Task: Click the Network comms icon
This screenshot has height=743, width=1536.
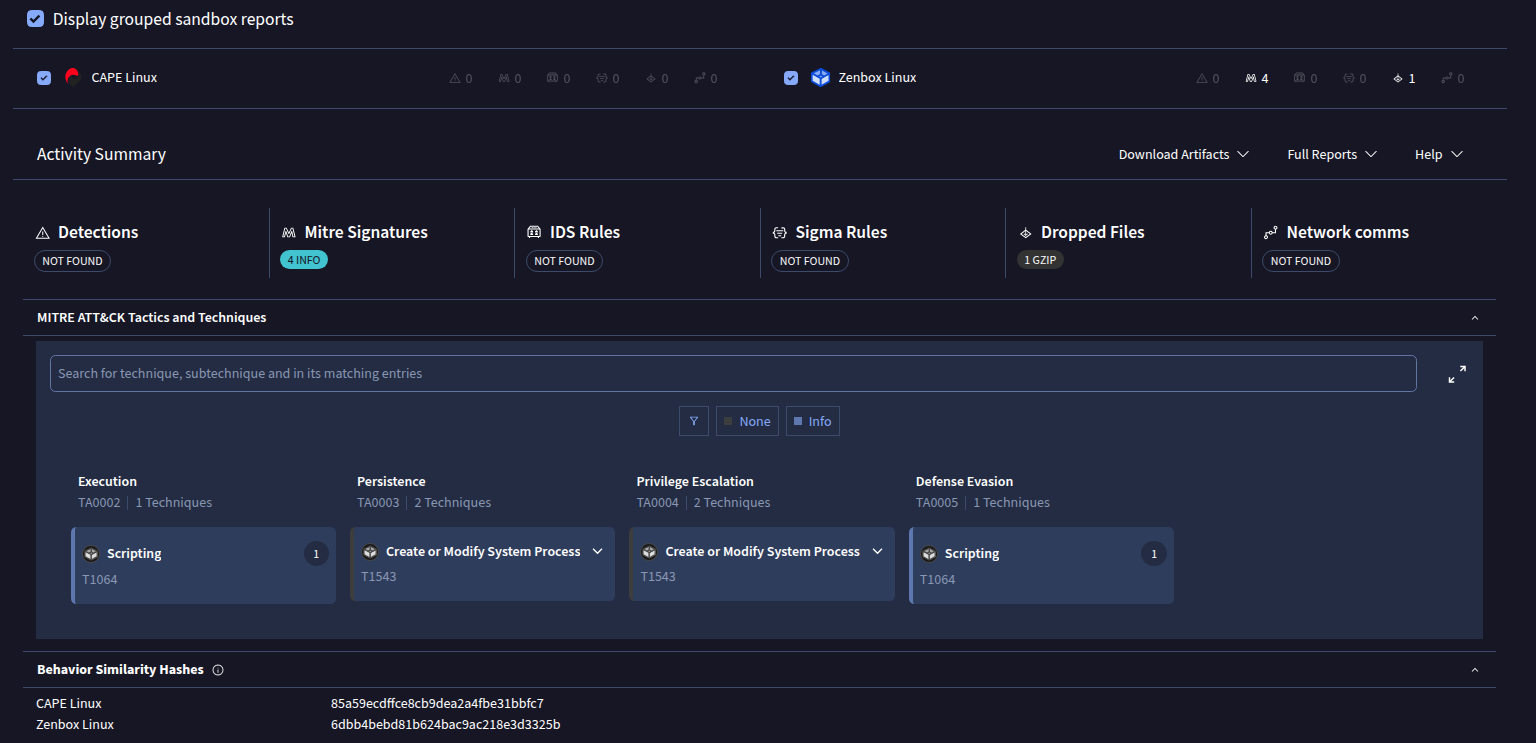Action: [1274, 231]
